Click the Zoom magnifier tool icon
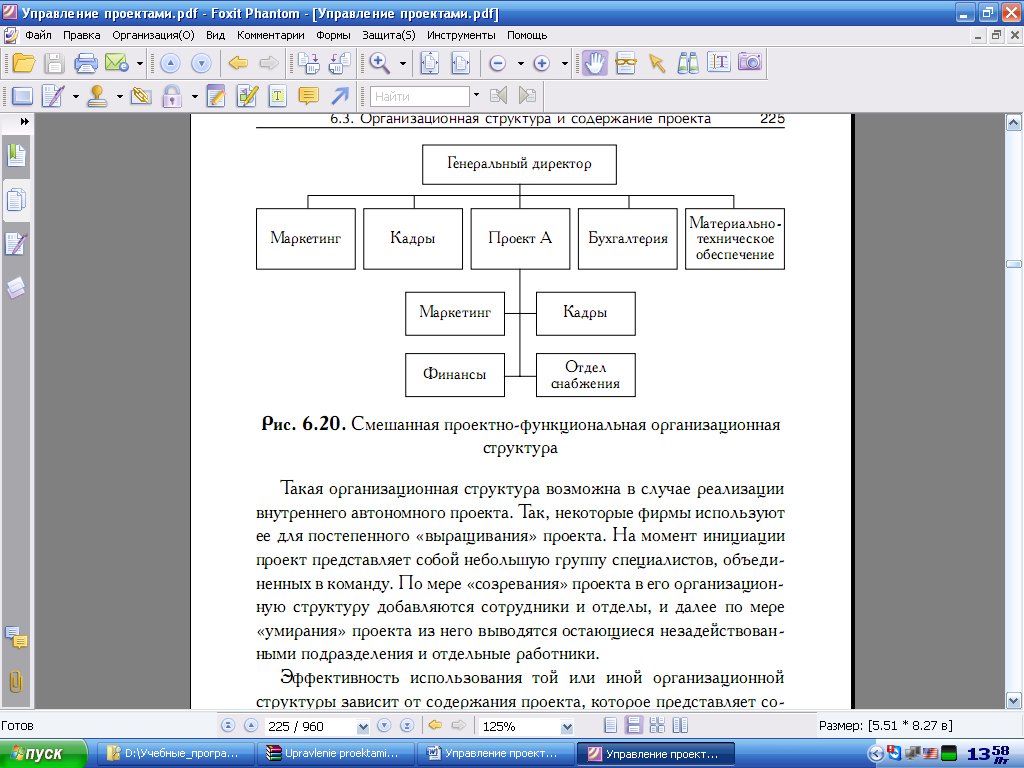The width and height of the screenshot is (1024, 768). 379,63
